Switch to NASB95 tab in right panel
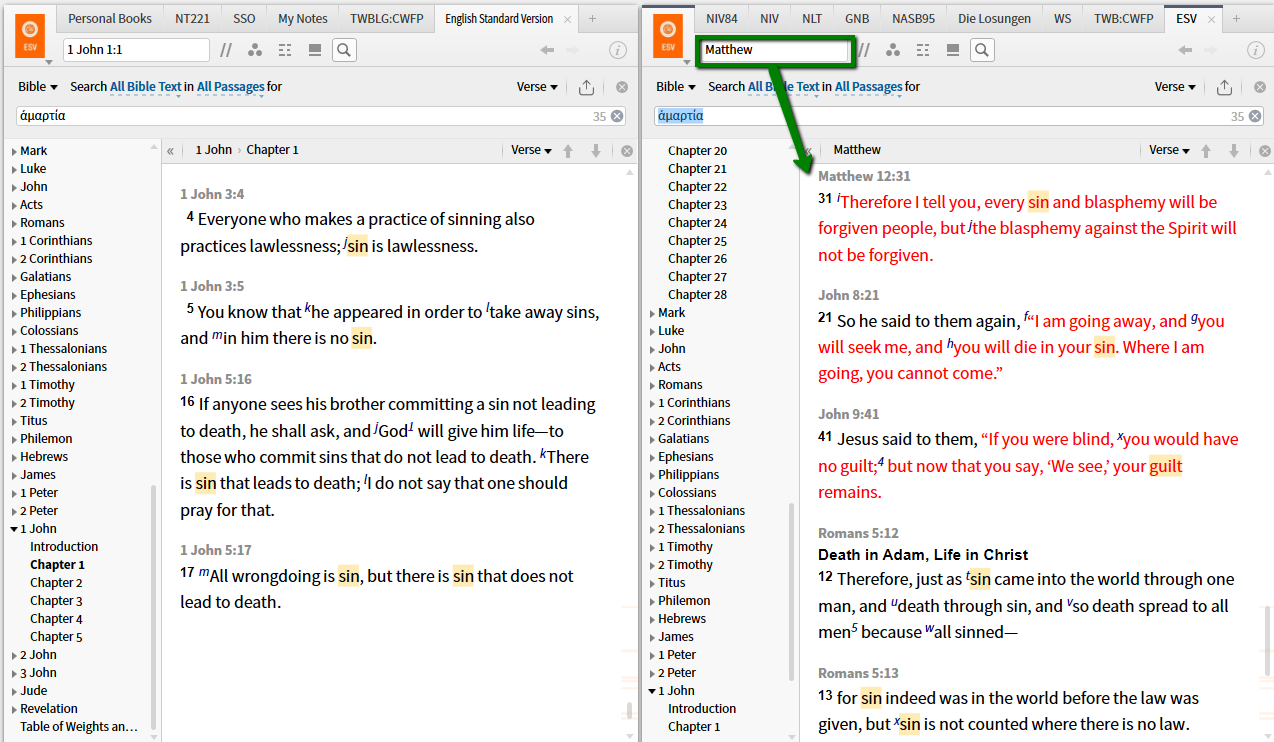Viewport: 1274px width, 742px height. pos(914,18)
